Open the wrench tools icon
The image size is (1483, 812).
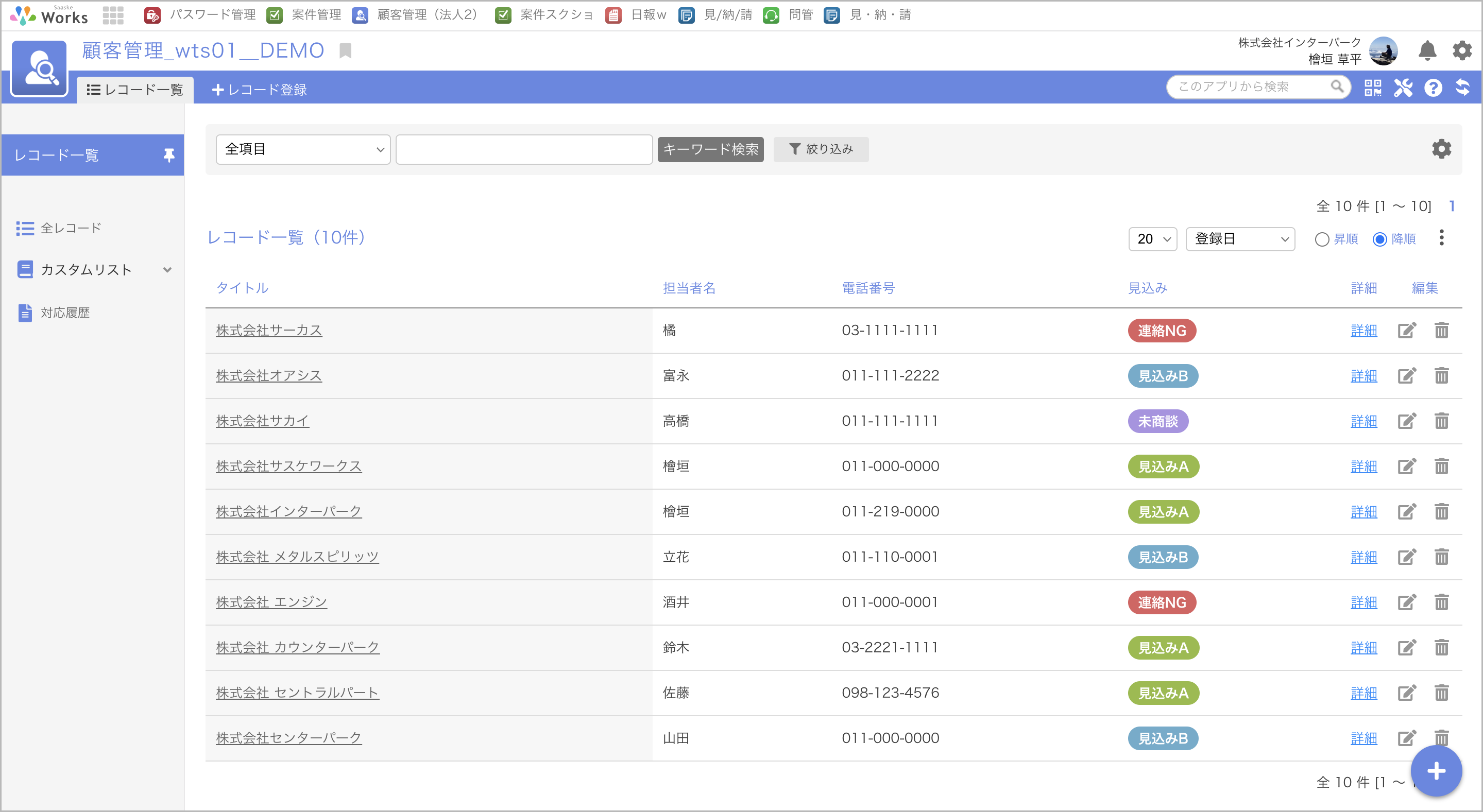pos(1403,88)
